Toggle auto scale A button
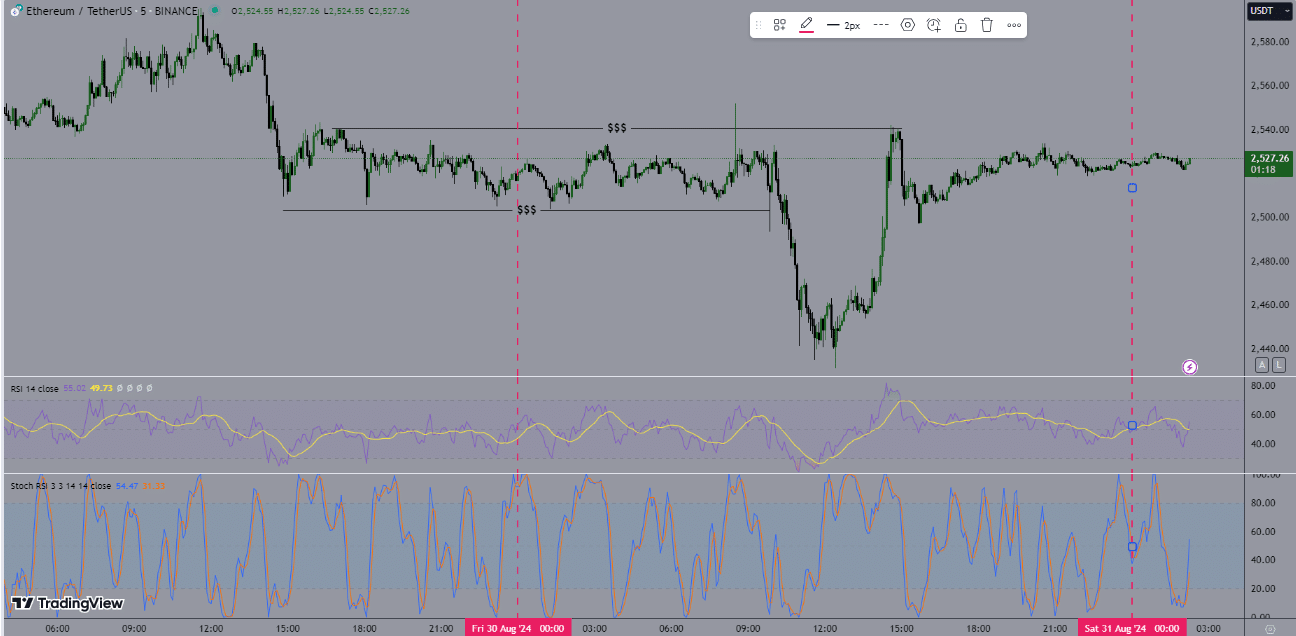 tap(1262, 365)
